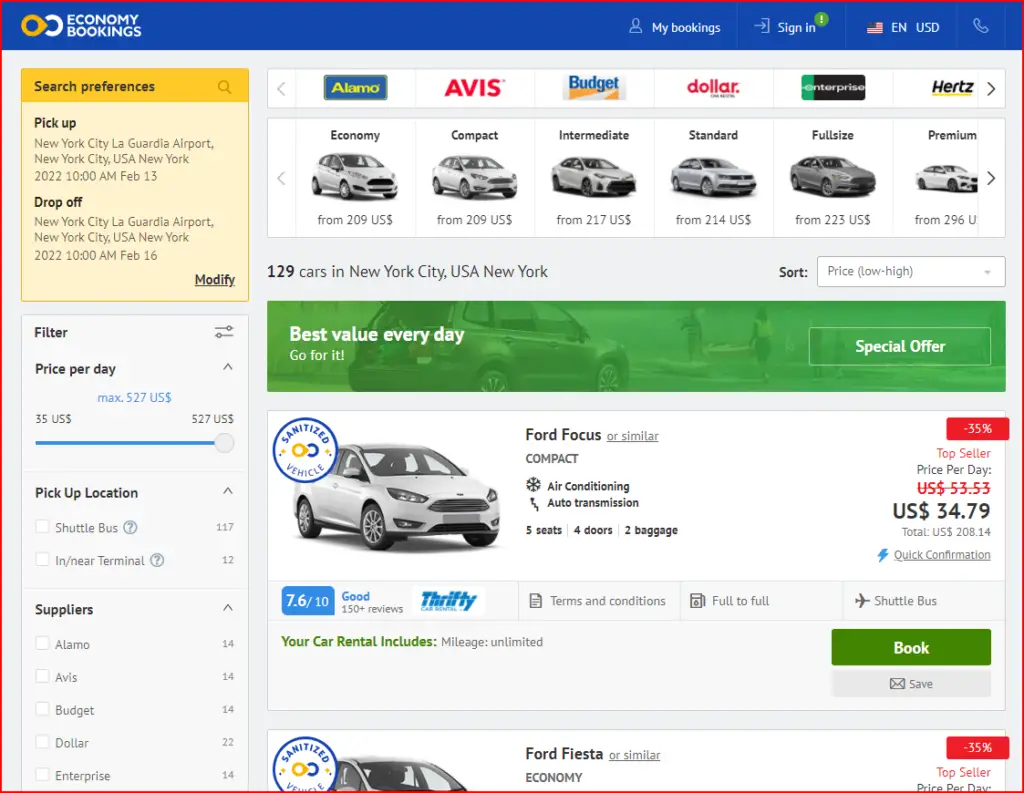Select the Hertz supplier logo
1024x793 pixels.
click(952, 88)
